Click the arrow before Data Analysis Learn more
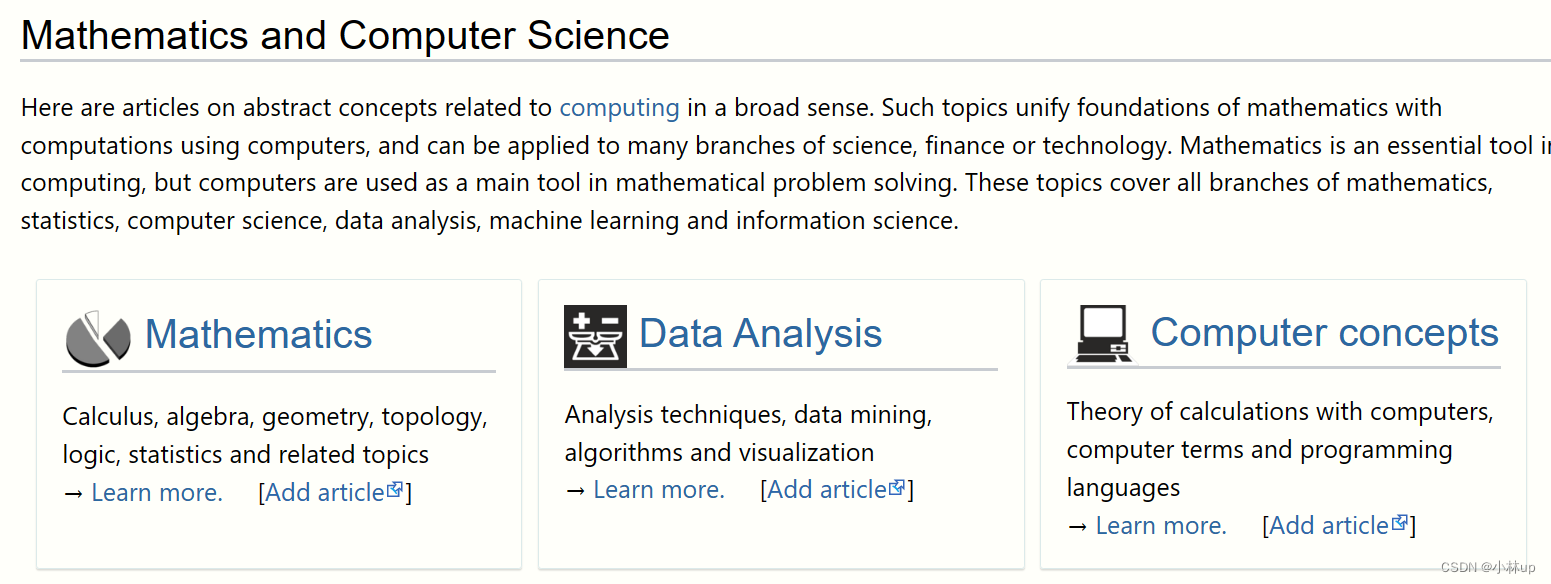This screenshot has width=1551, height=584. pyautogui.click(x=574, y=489)
